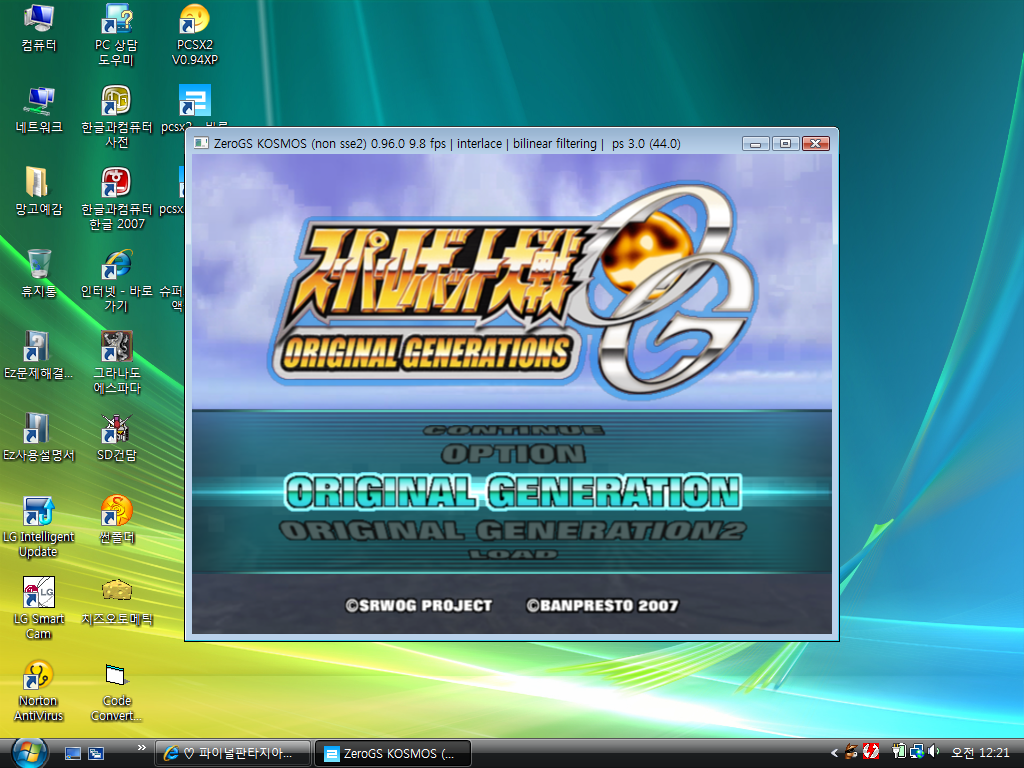Launch 썬폴더 shortcut

(116, 521)
